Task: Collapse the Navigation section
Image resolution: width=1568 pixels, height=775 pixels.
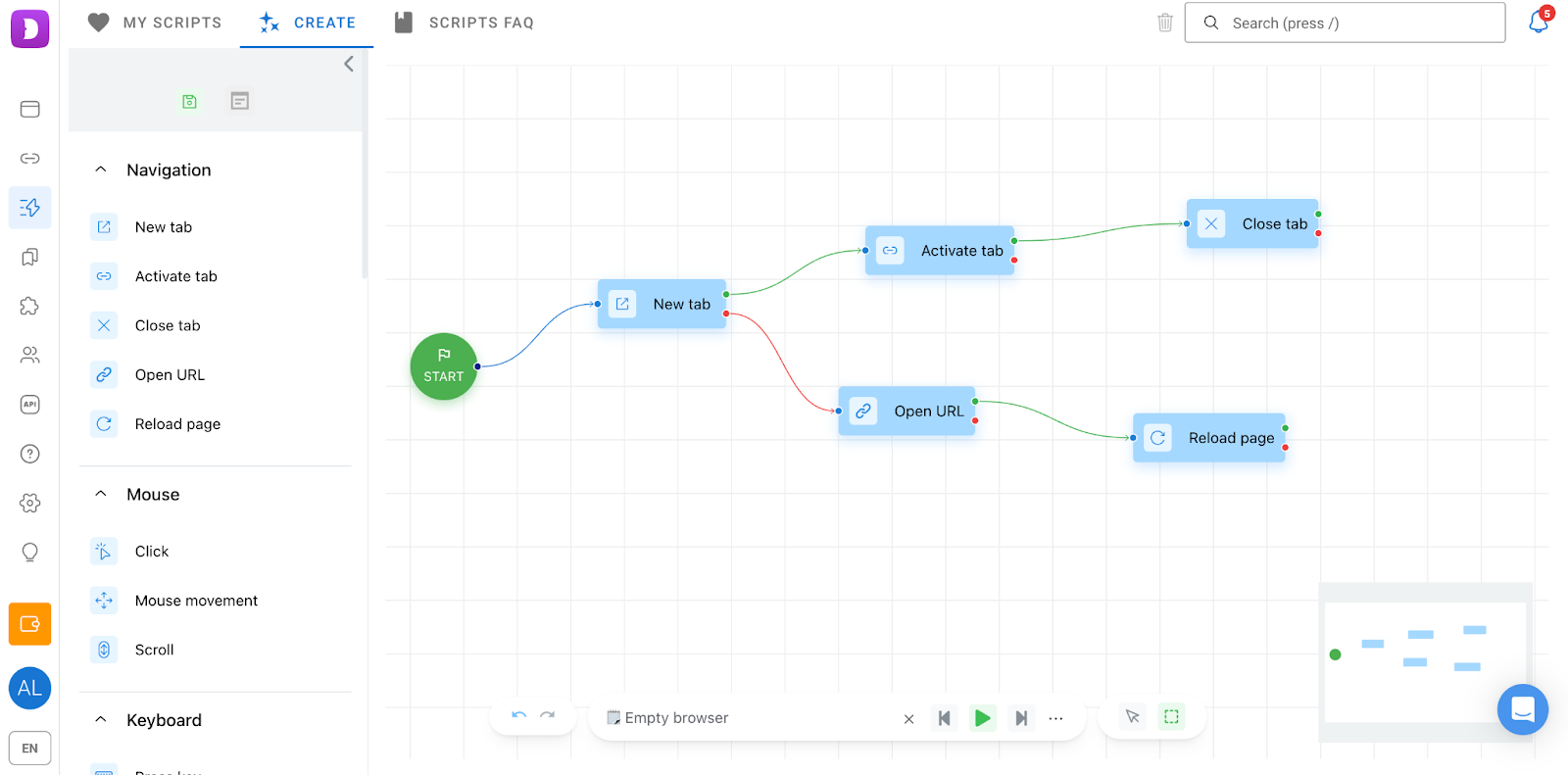Action: [x=101, y=170]
